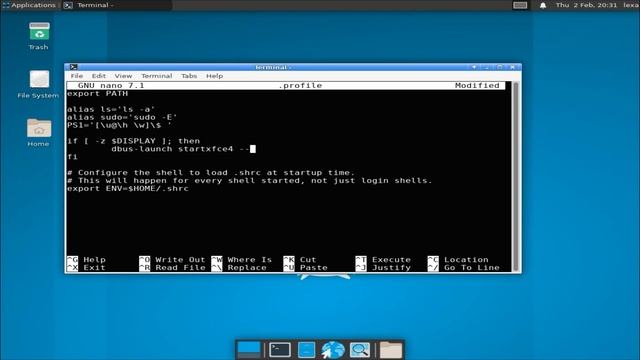Viewport: 640px width, 360px height.
Task: Click the alias ls='ls -a' line
Action: (111, 109)
